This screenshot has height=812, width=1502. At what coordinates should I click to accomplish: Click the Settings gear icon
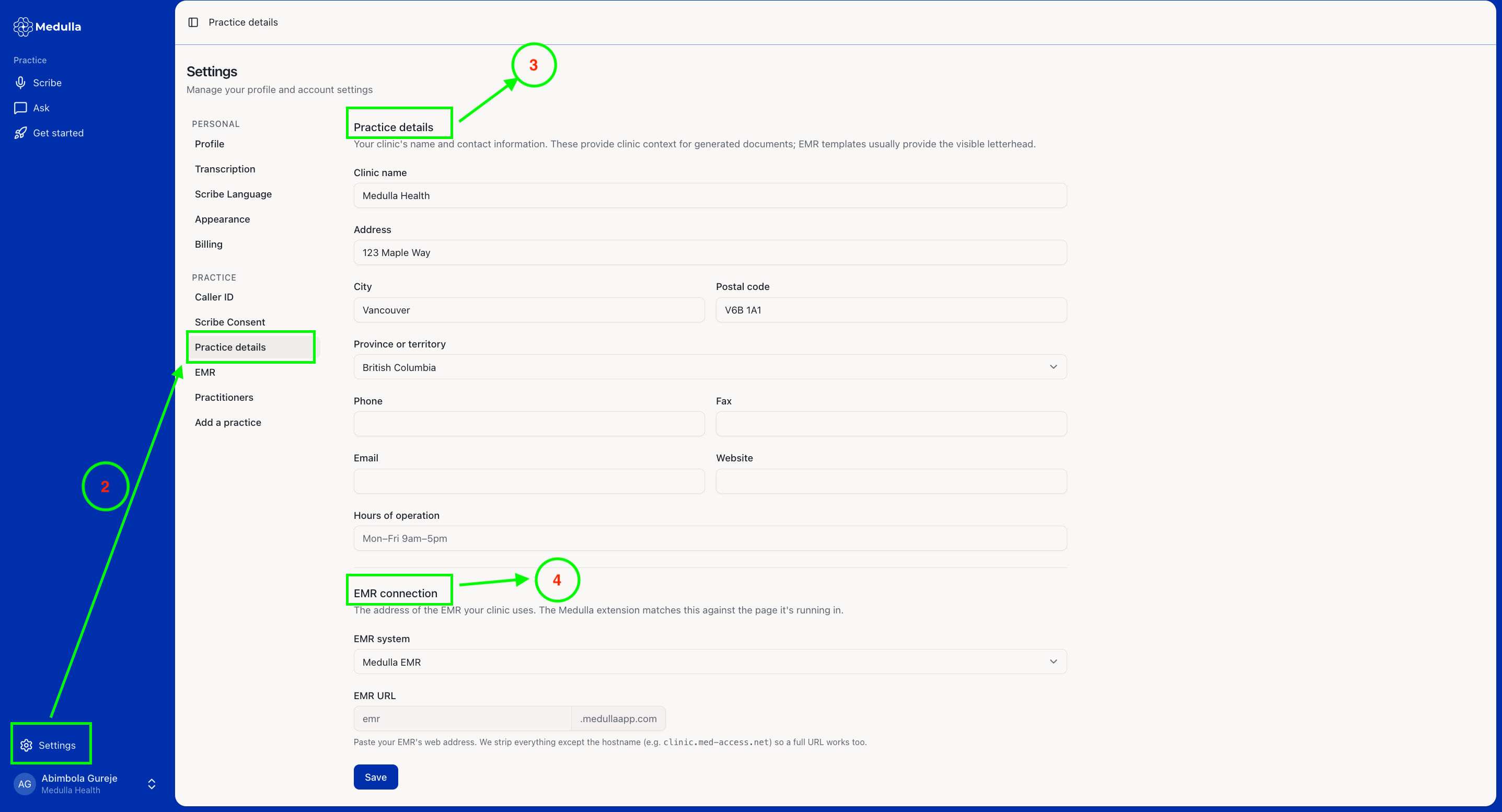[26, 745]
